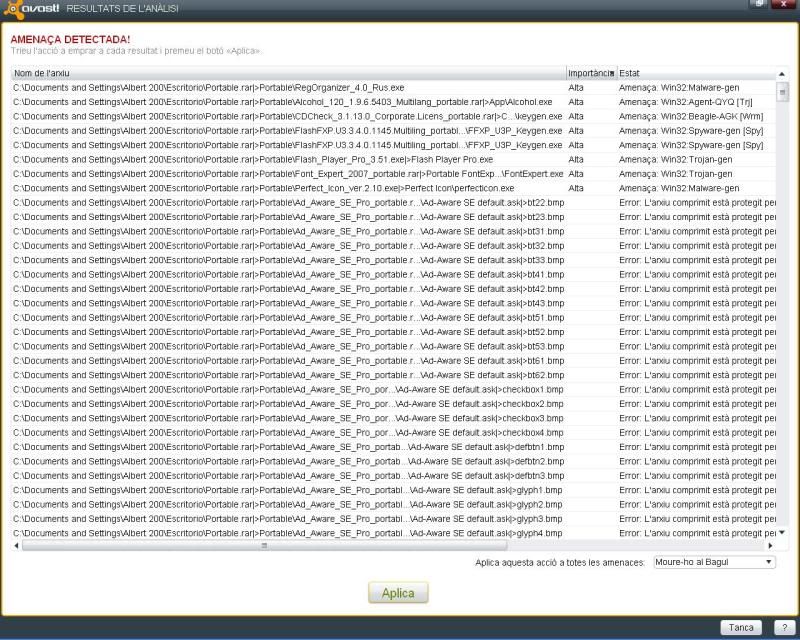This screenshot has height=640, width=800.
Task: Select the Alcohol.exe Win32:Agent-QYQ row
Action: (x=288, y=102)
